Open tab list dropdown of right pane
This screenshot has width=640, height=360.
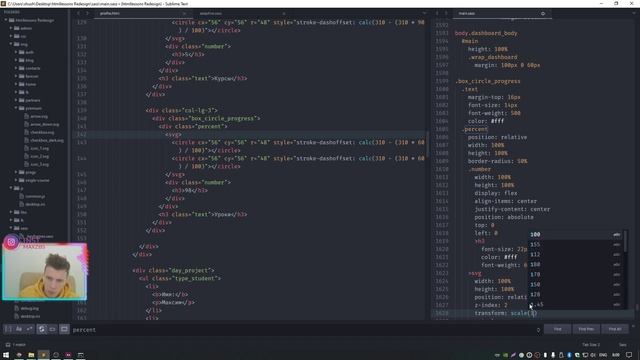[x=635, y=13]
